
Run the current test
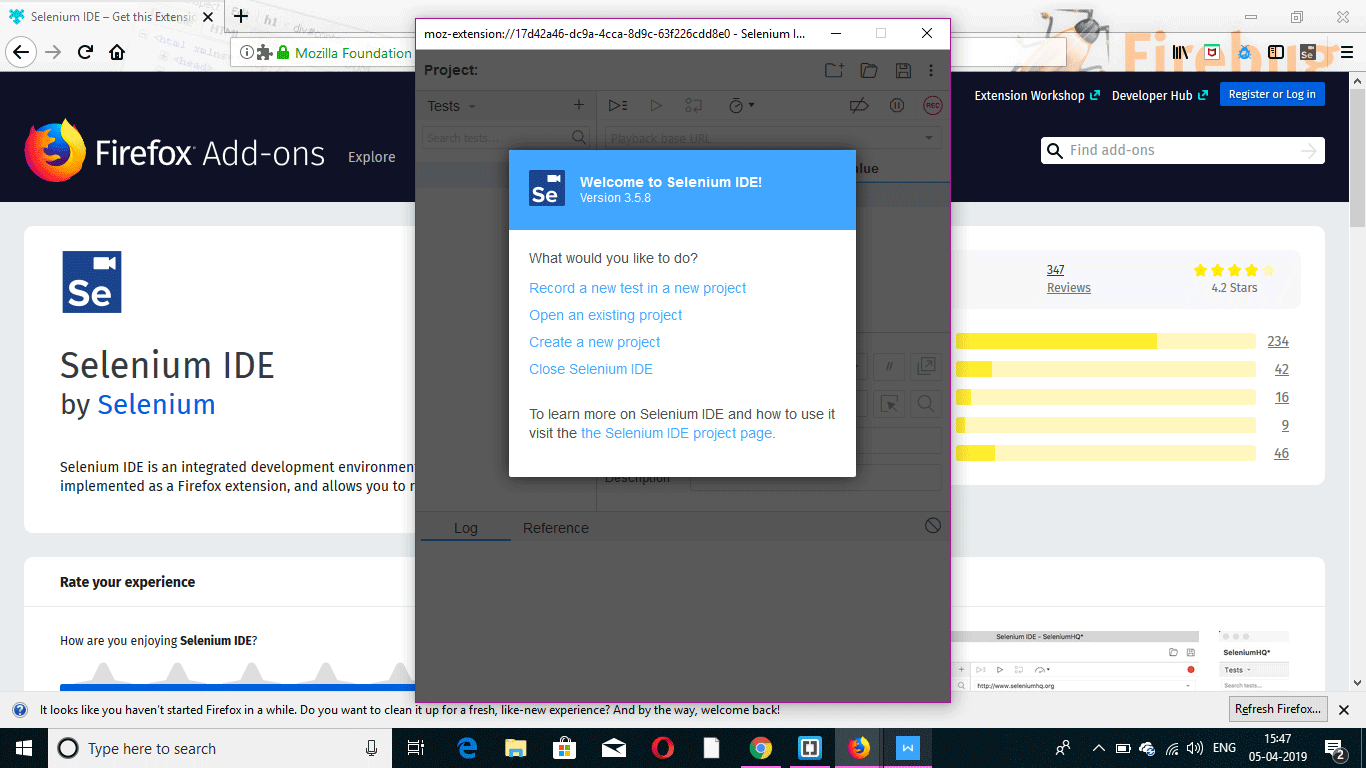pos(656,105)
